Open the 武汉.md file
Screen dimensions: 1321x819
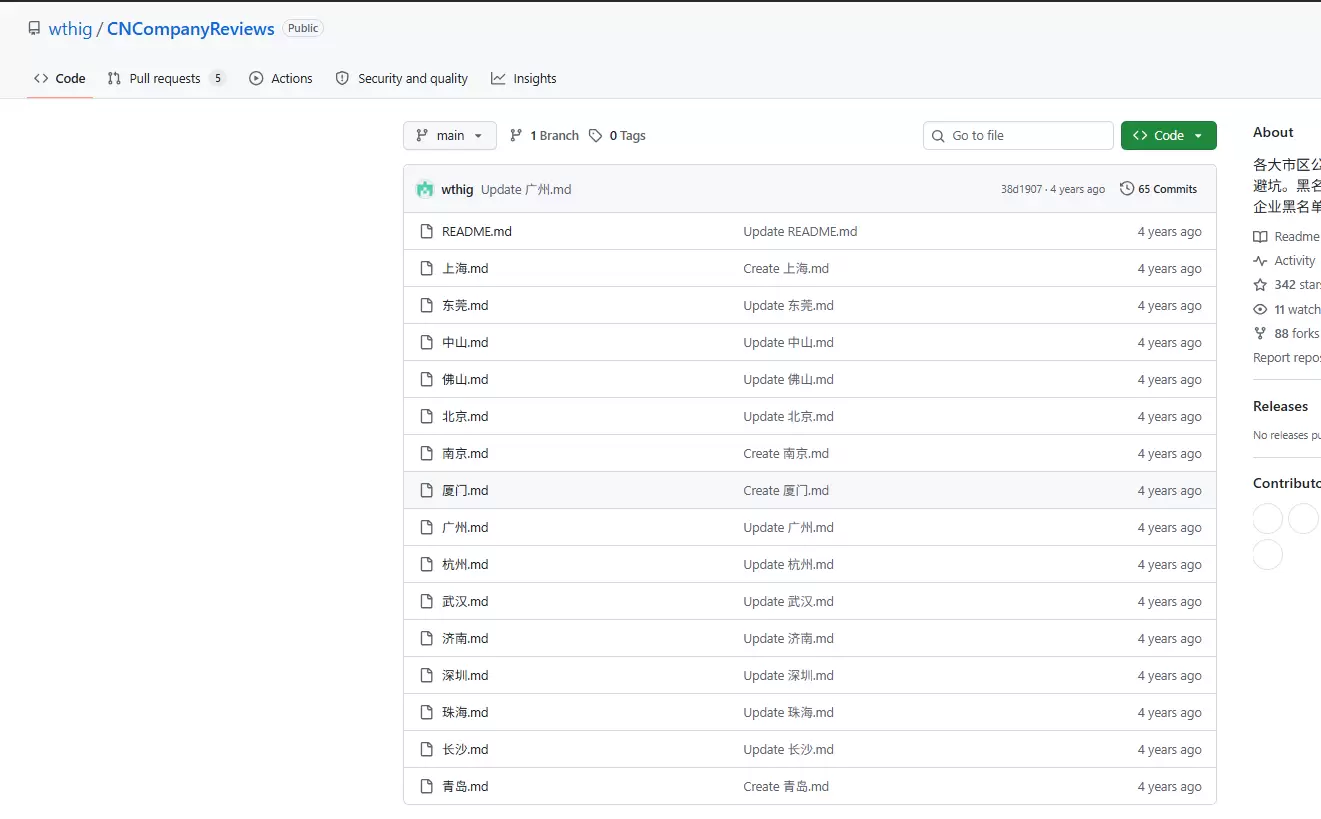click(465, 602)
